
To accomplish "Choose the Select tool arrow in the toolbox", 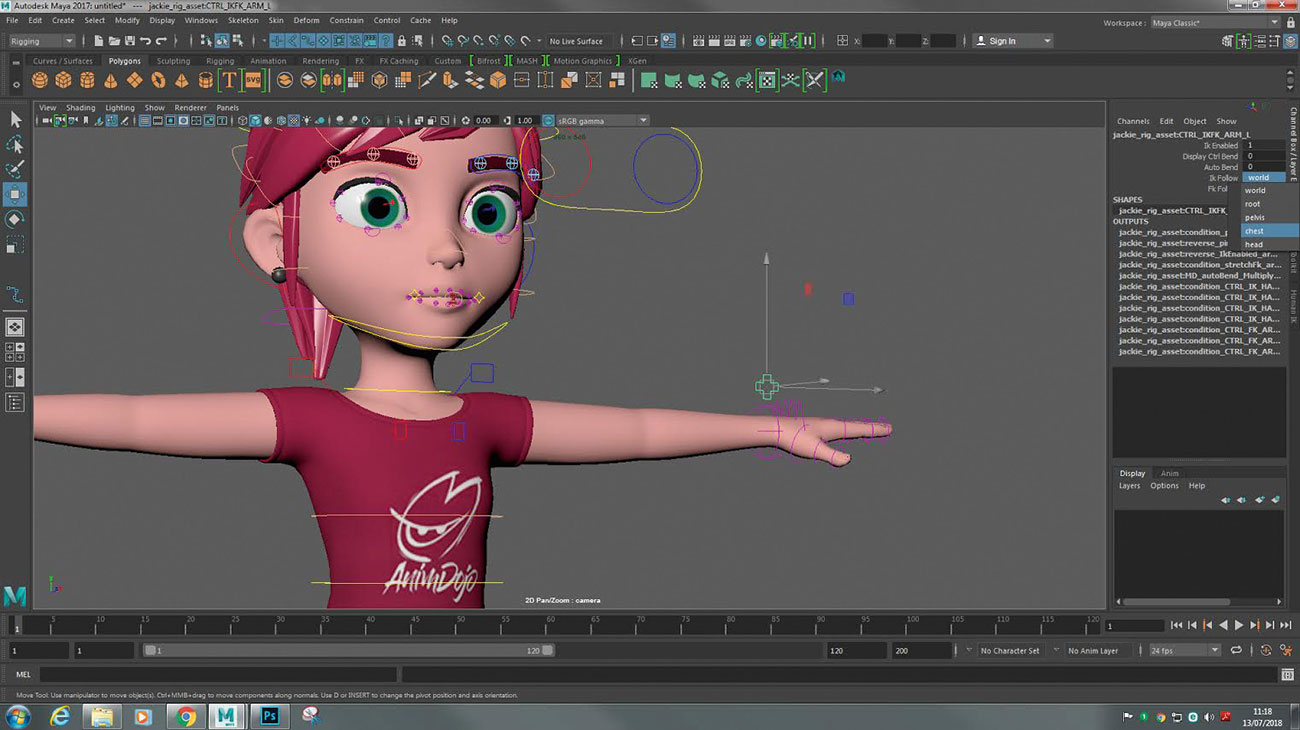I will [x=15, y=120].
